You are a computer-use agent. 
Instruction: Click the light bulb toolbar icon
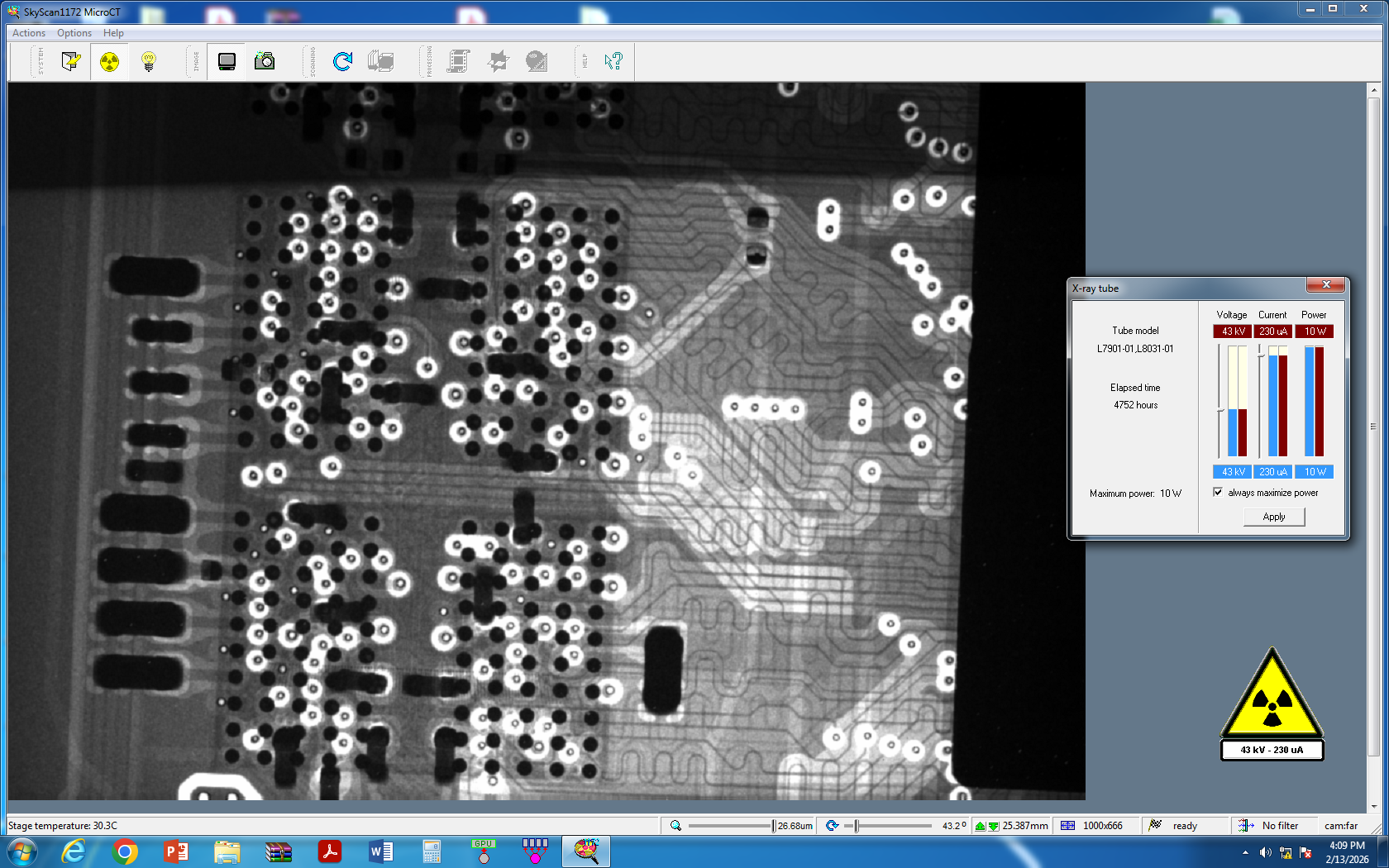click(x=149, y=61)
